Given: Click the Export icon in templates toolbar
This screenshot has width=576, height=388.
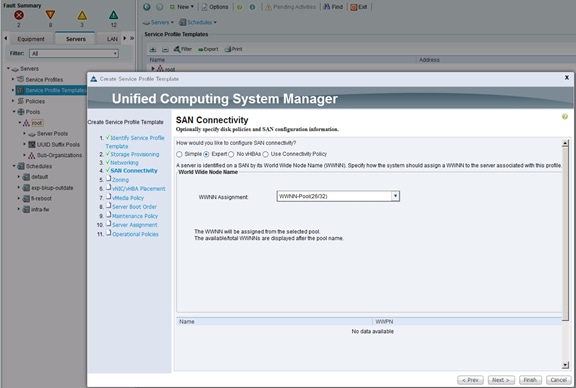Looking at the screenshot, I should click(x=208, y=49).
